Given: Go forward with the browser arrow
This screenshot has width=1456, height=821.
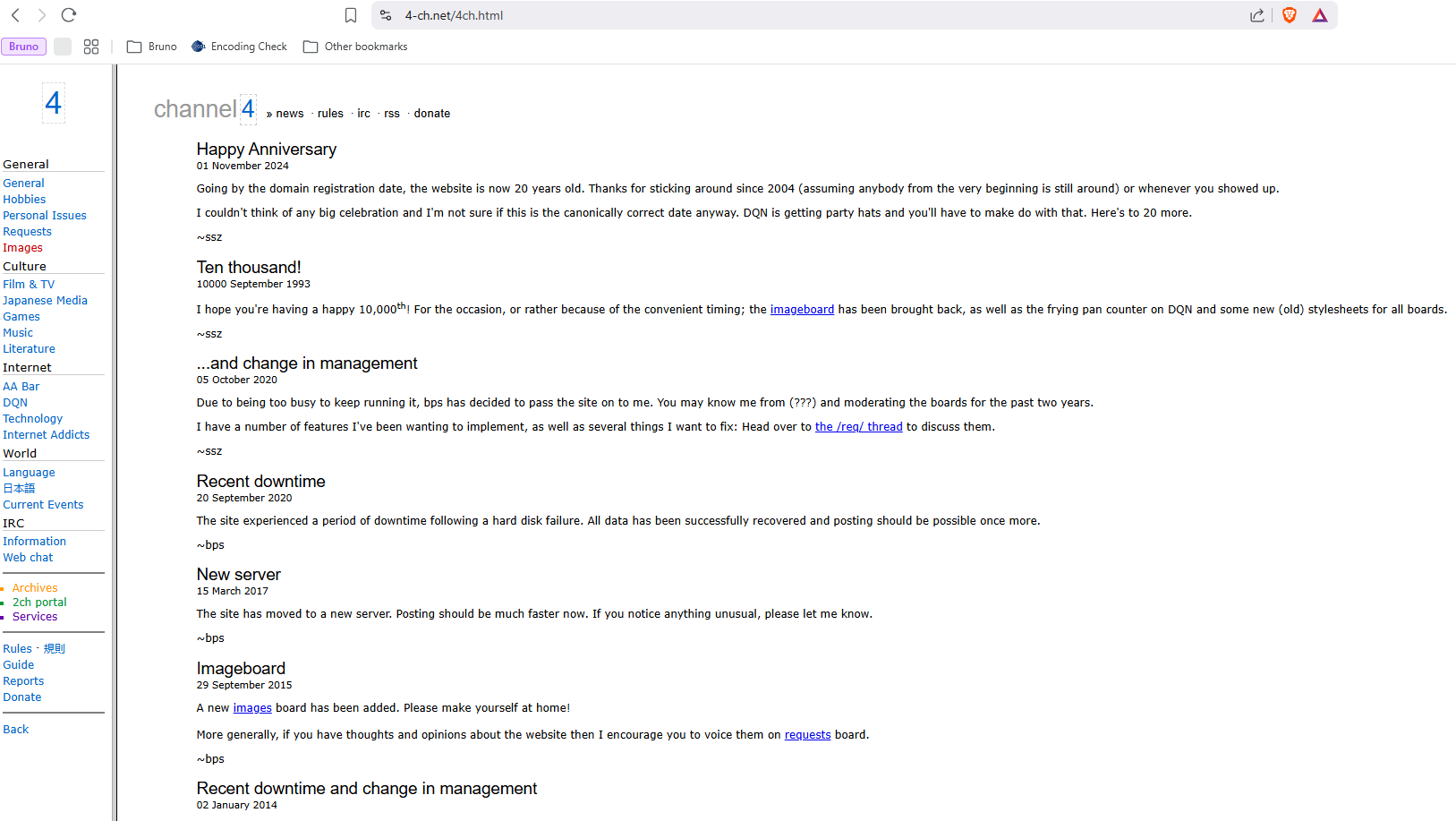Looking at the screenshot, I should (42, 15).
